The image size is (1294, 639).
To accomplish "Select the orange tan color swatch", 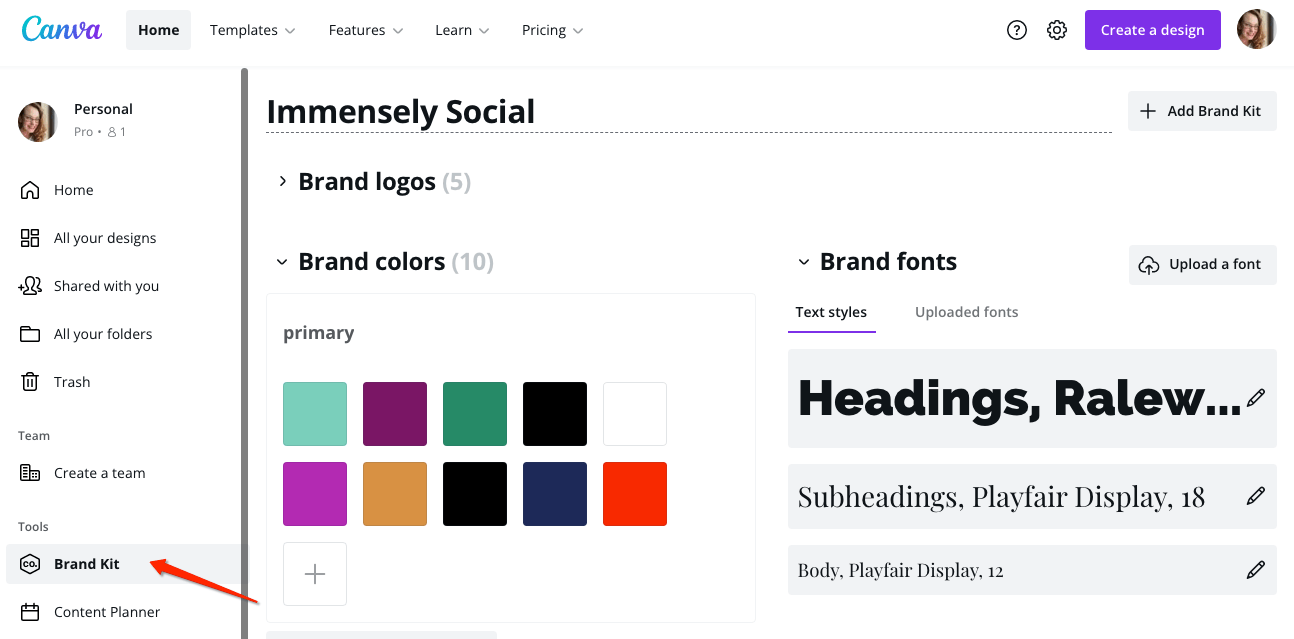I will [395, 494].
